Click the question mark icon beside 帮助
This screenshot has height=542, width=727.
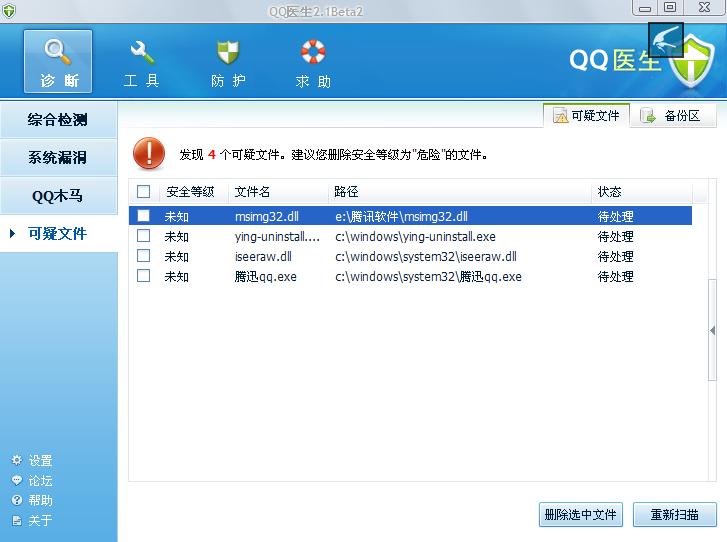(x=17, y=500)
